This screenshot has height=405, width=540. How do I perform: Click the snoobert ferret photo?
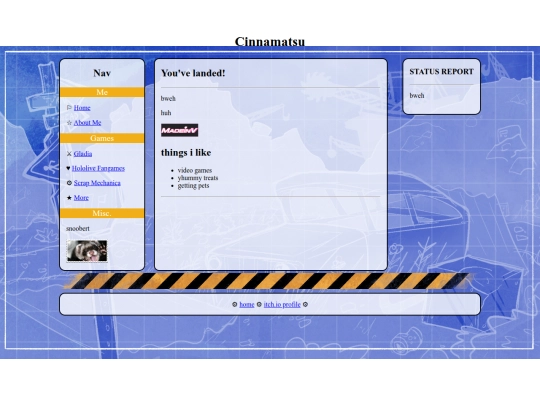point(87,251)
